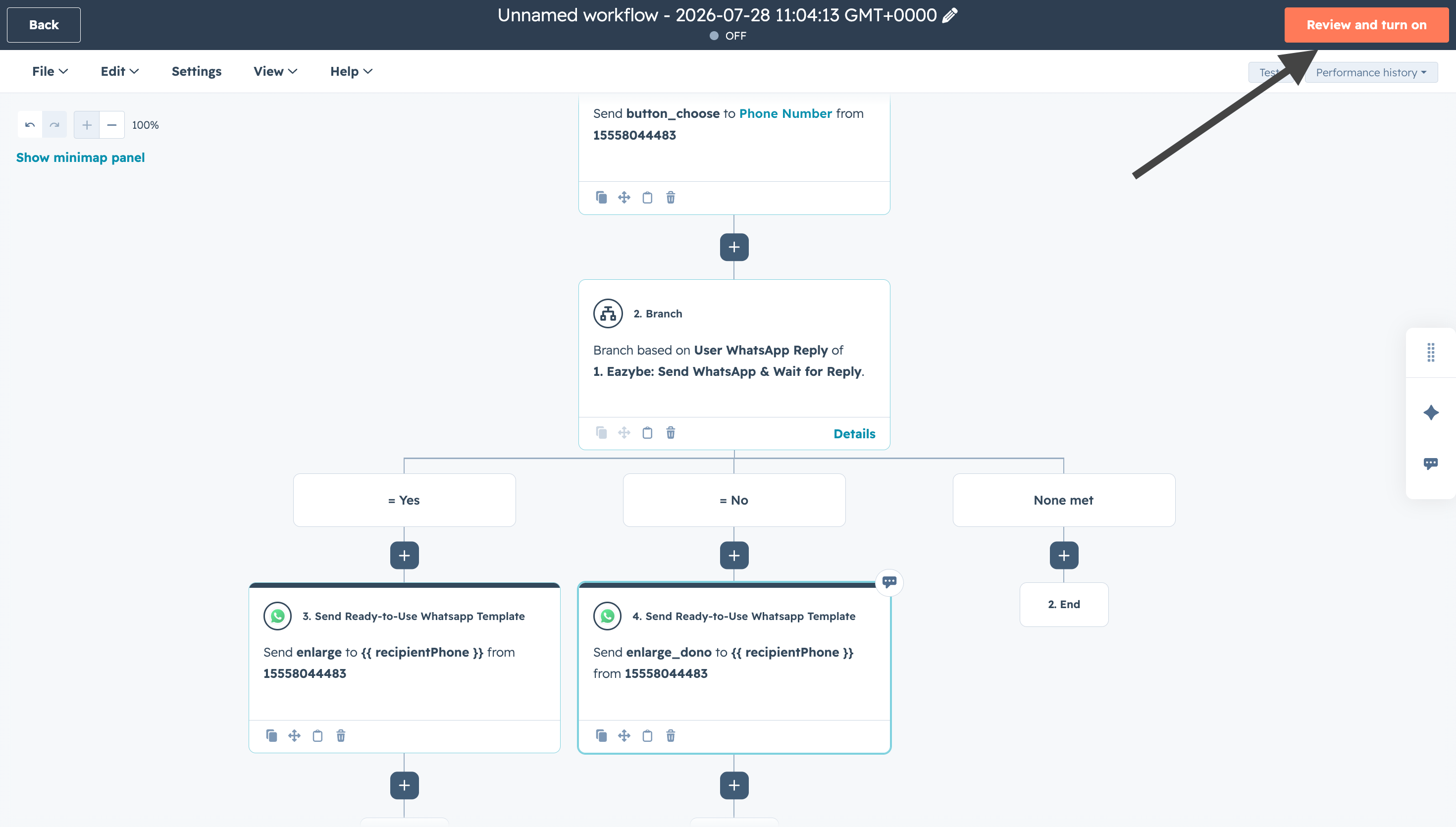Screen dimensions: 1456x827
Task: Zoom out with the minus icon
Action: coord(112,125)
